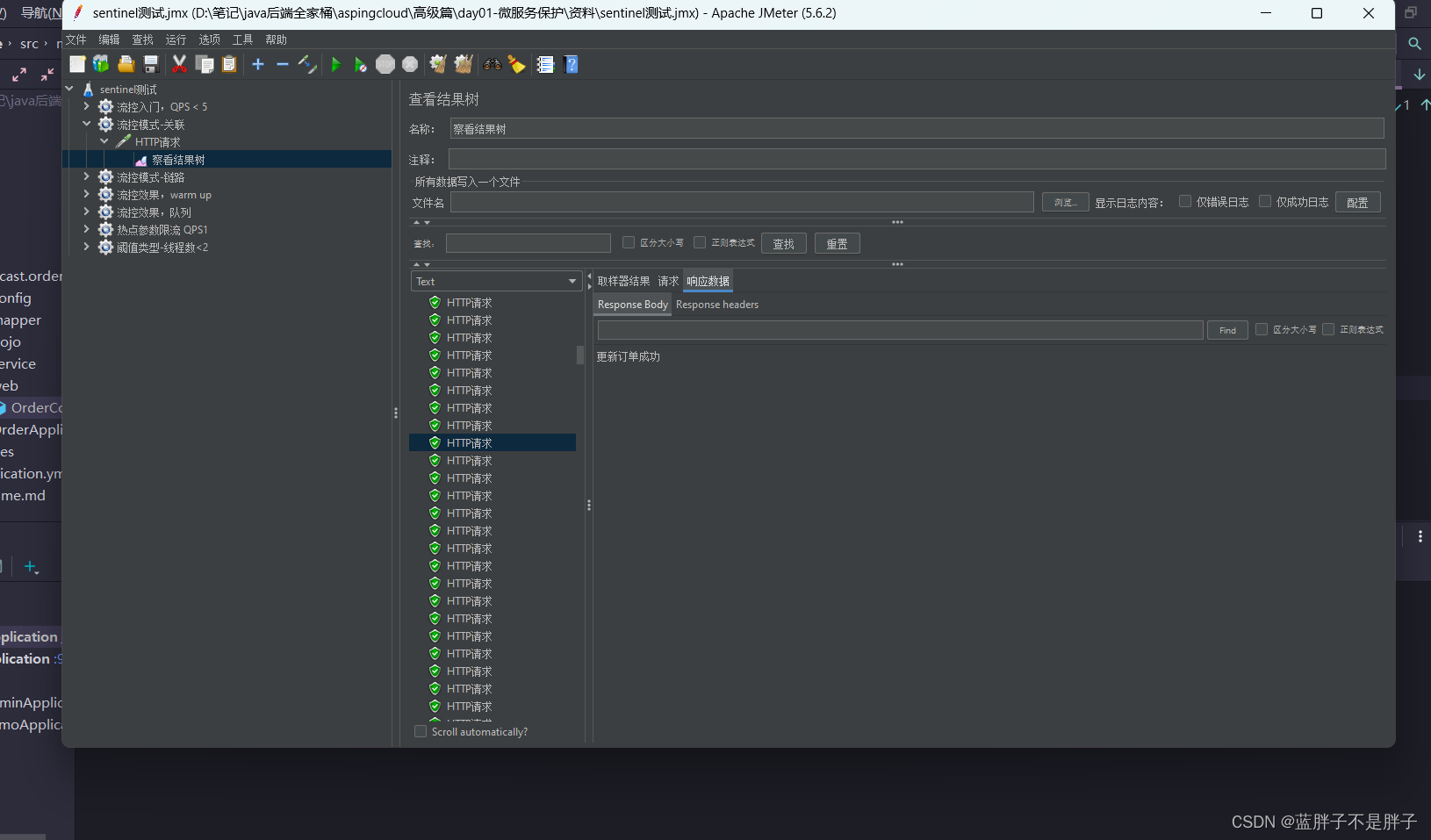The width and height of the screenshot is (1431, 840).
Task: Toggle enable/disable of selected element
Action: tap(307, 64)
